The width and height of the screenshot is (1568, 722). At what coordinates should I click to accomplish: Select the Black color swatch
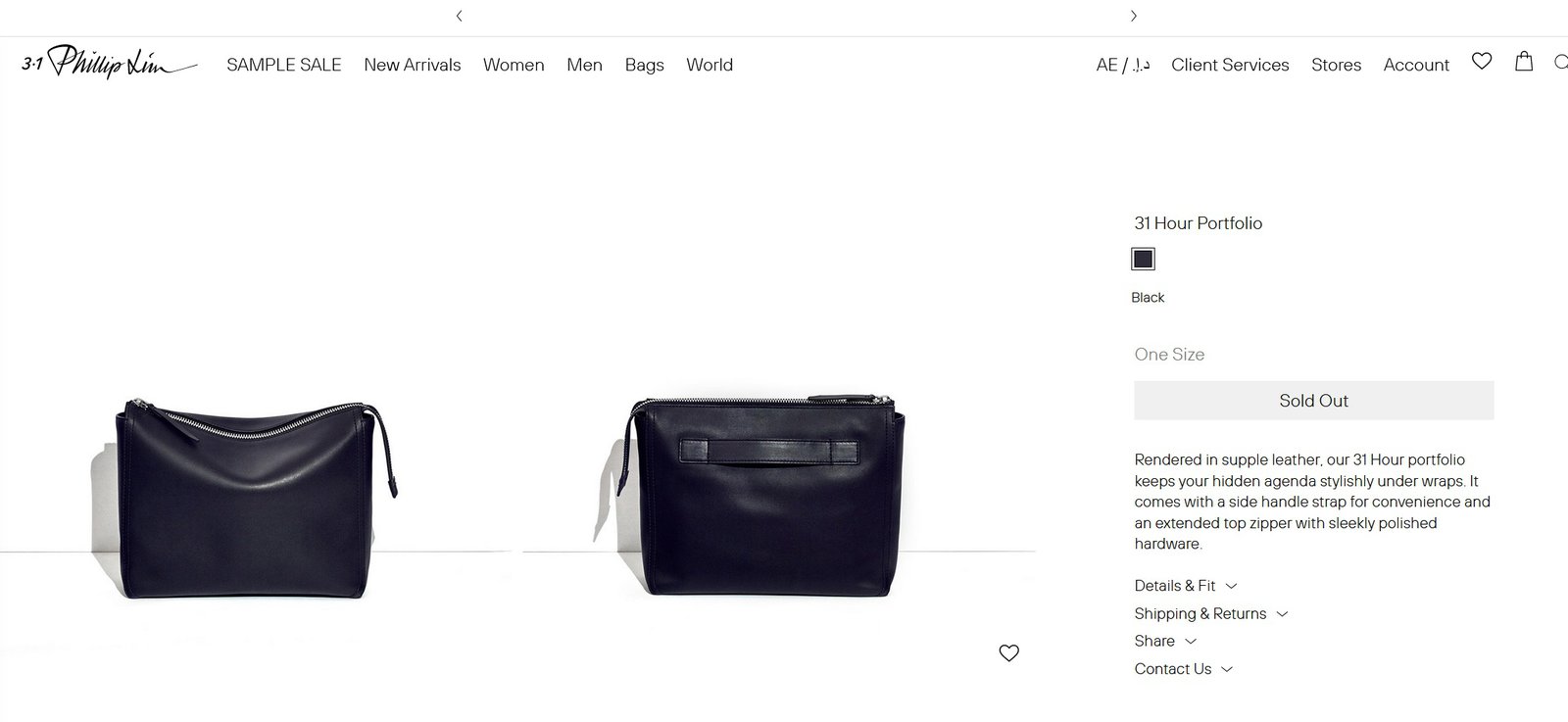point(1143,259)
